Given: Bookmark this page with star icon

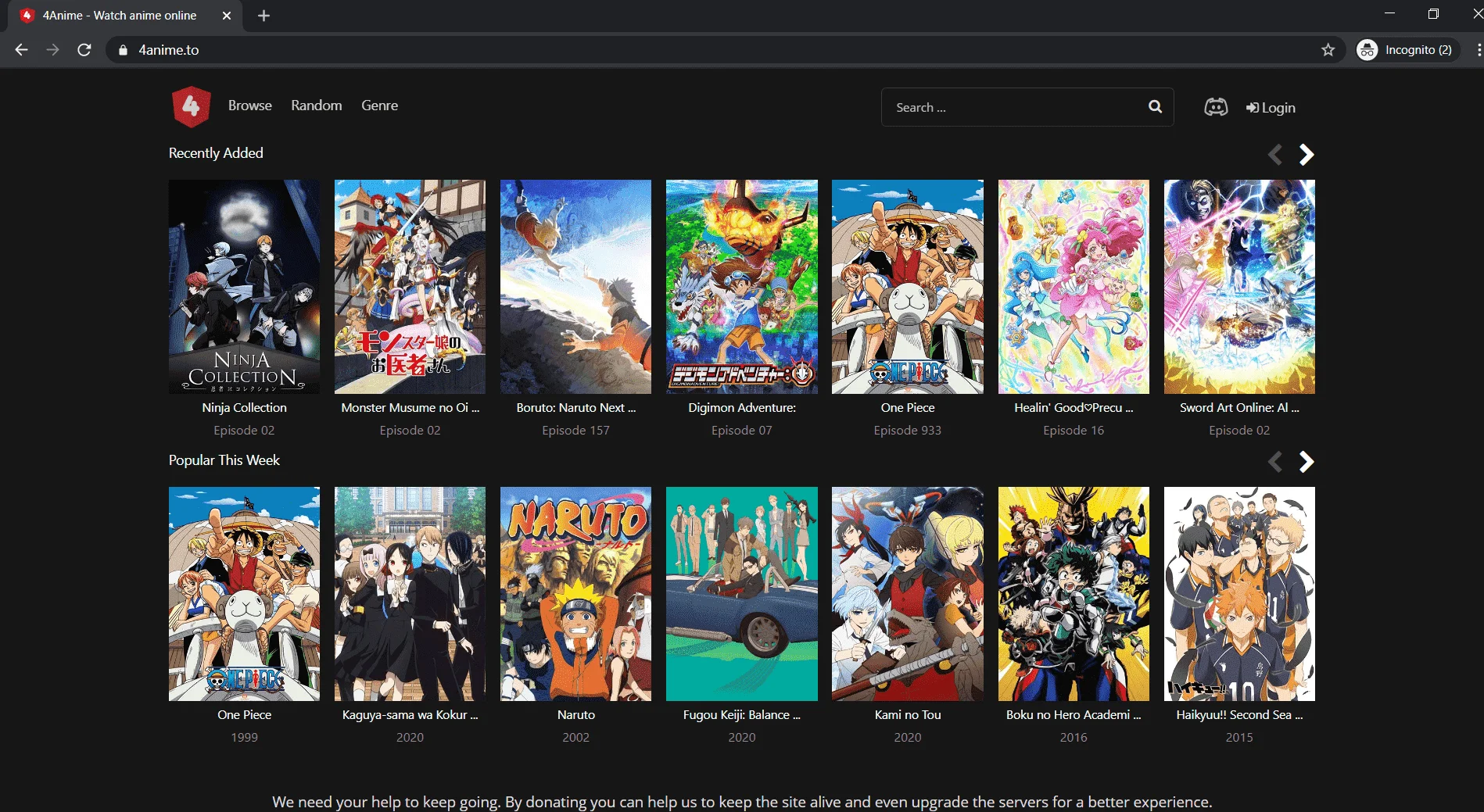Looking at the screenshot, I should [x=1328, y=50].
